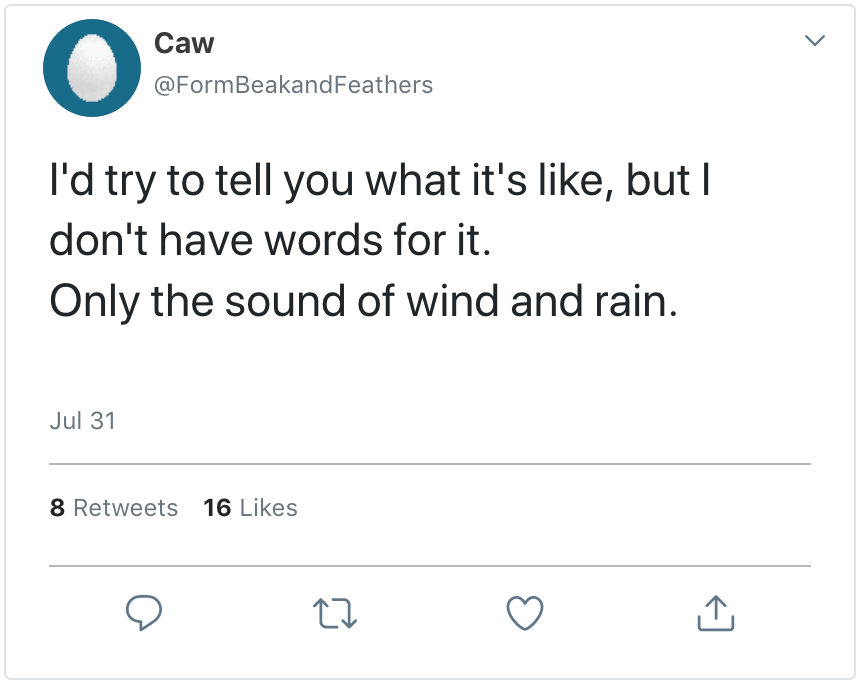864x688 pixels.
Task: Click the text "don't have words for it."
Action: coord(270,240)
